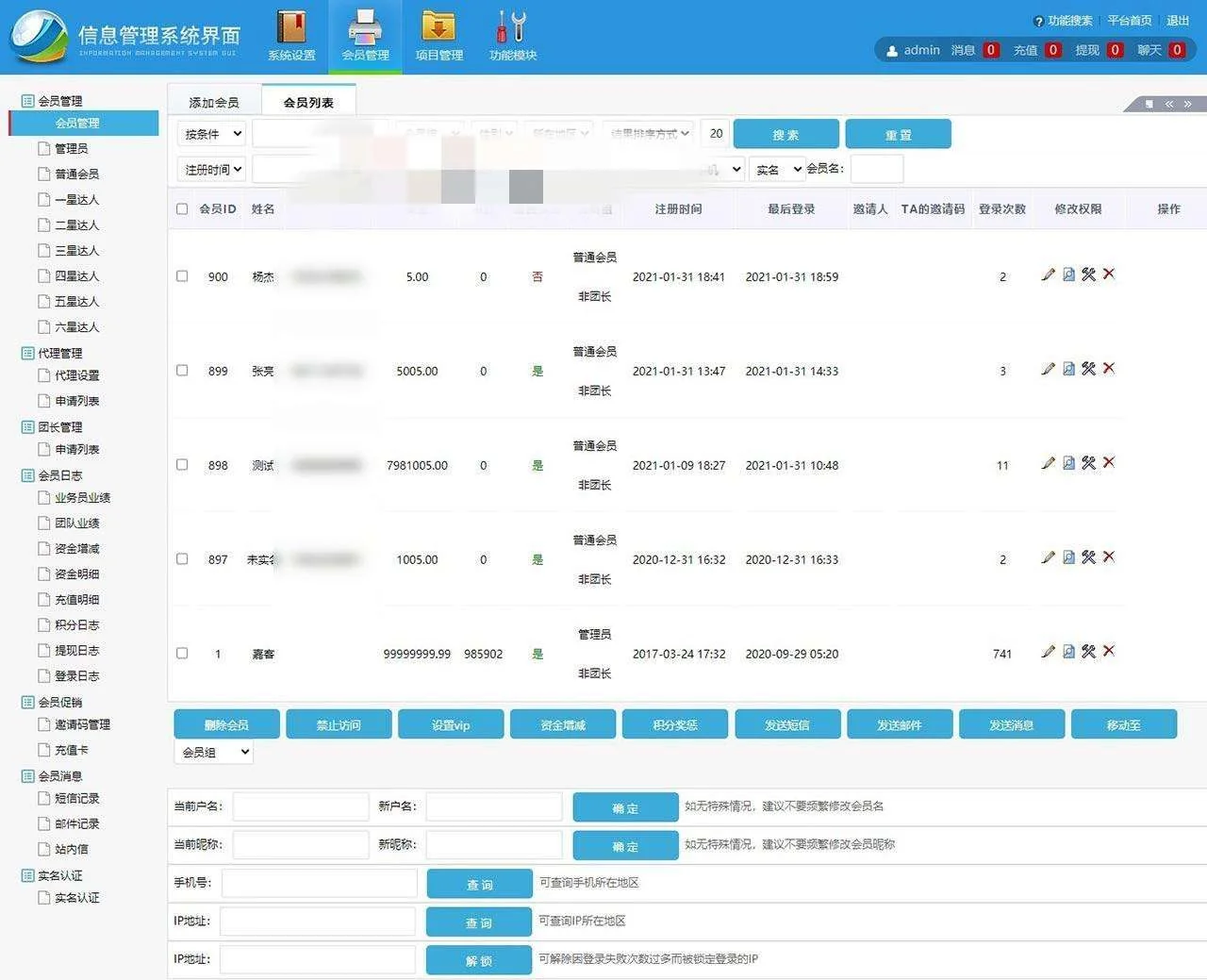The height and width of the screenshot is (980, 1207).
Task: Open 项目管理 folder icon in top toolbar
Action: (438, 28)
